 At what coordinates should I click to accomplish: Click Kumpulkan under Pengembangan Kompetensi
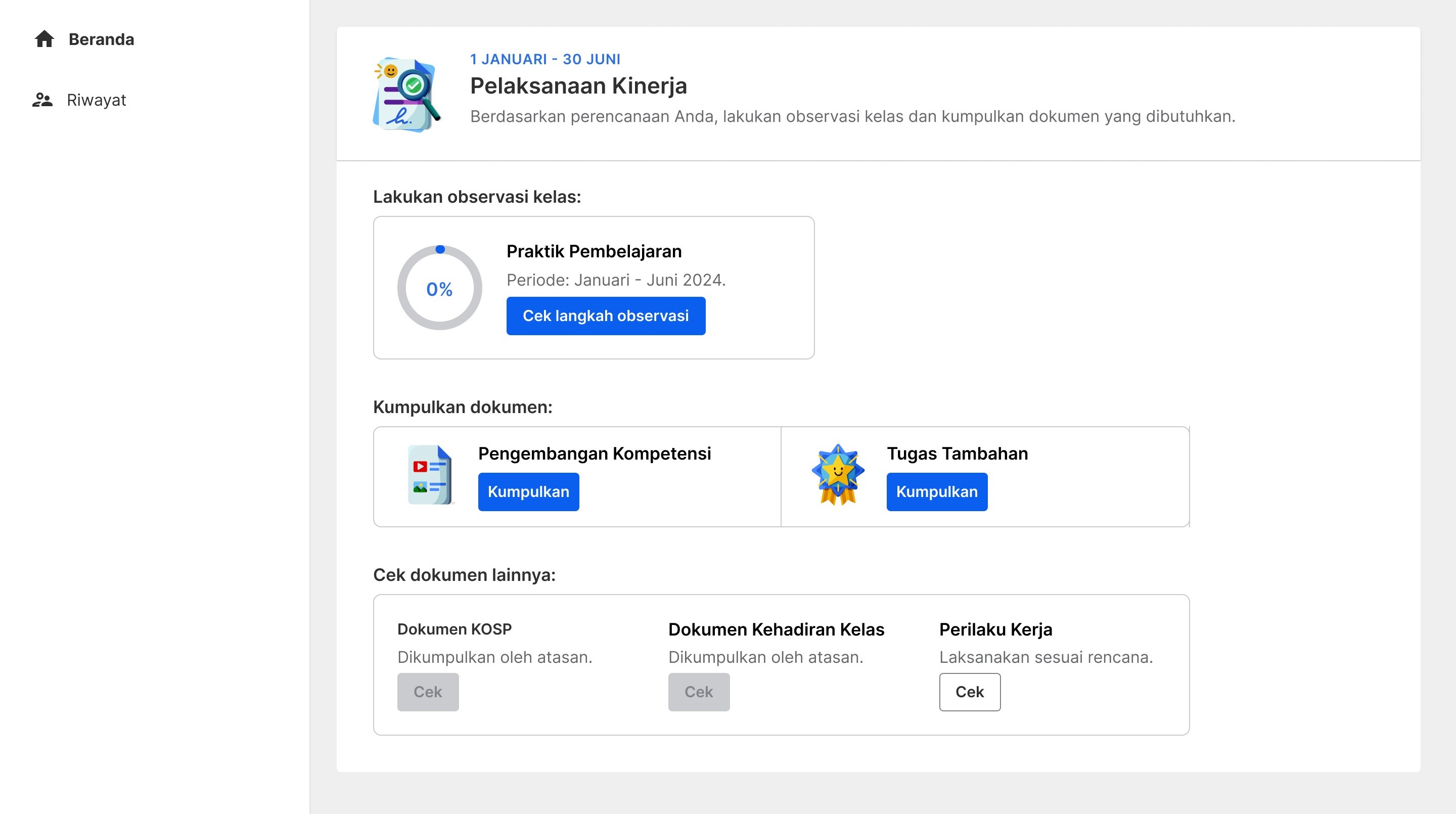[x=528, y=492]
